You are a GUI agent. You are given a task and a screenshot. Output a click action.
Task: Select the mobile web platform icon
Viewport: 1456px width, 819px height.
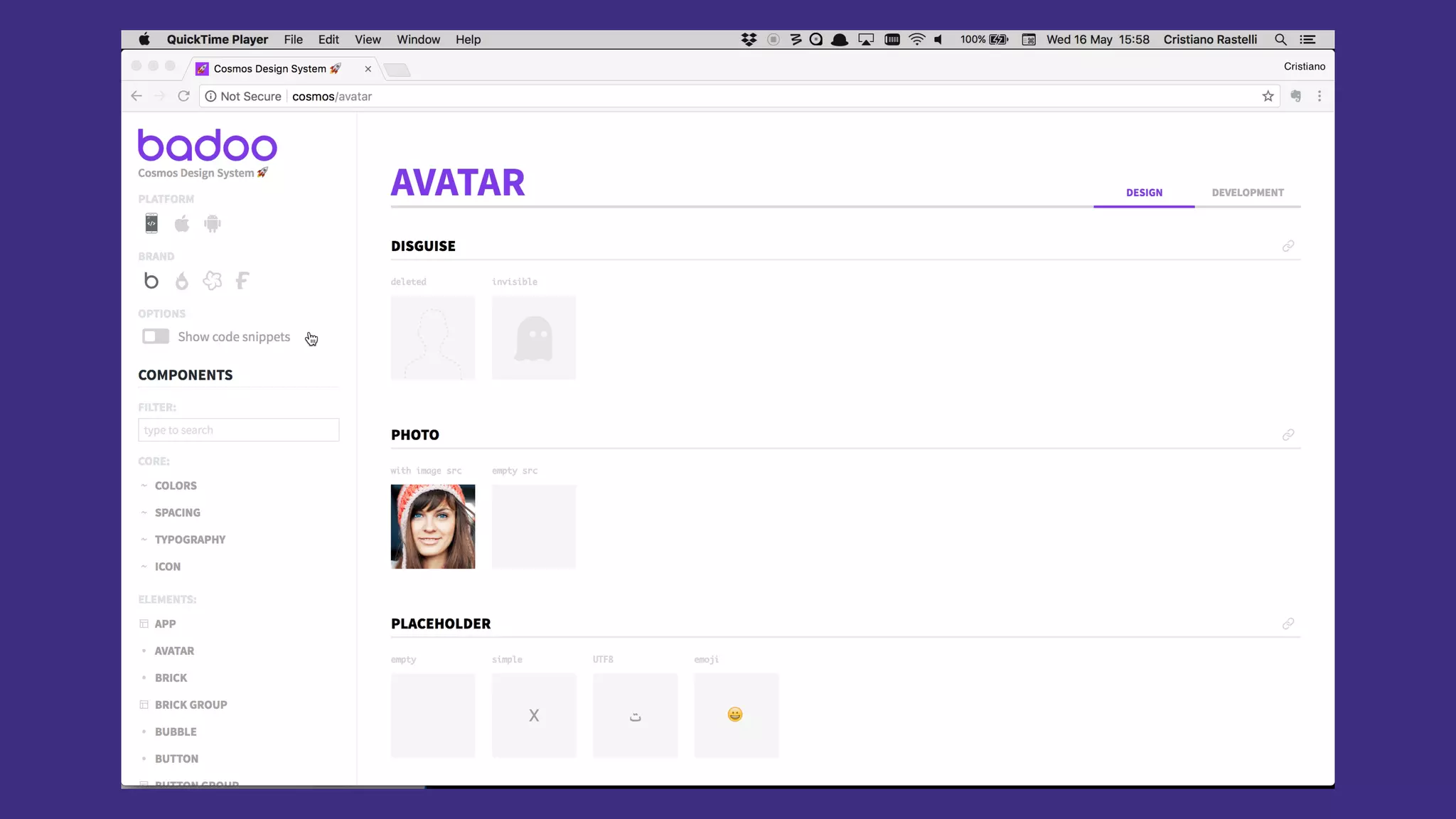[x=151, y=223]
